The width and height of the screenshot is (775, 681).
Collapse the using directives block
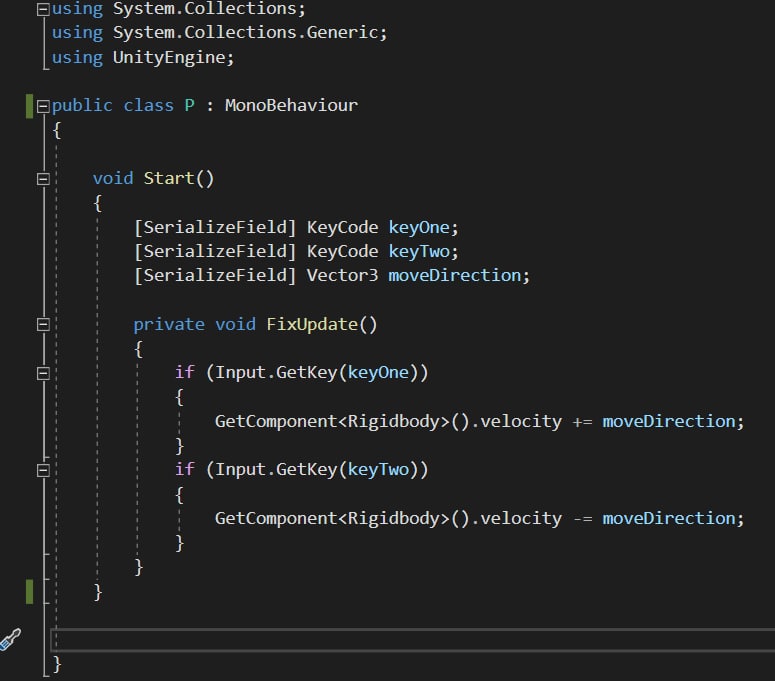[43, 9]
